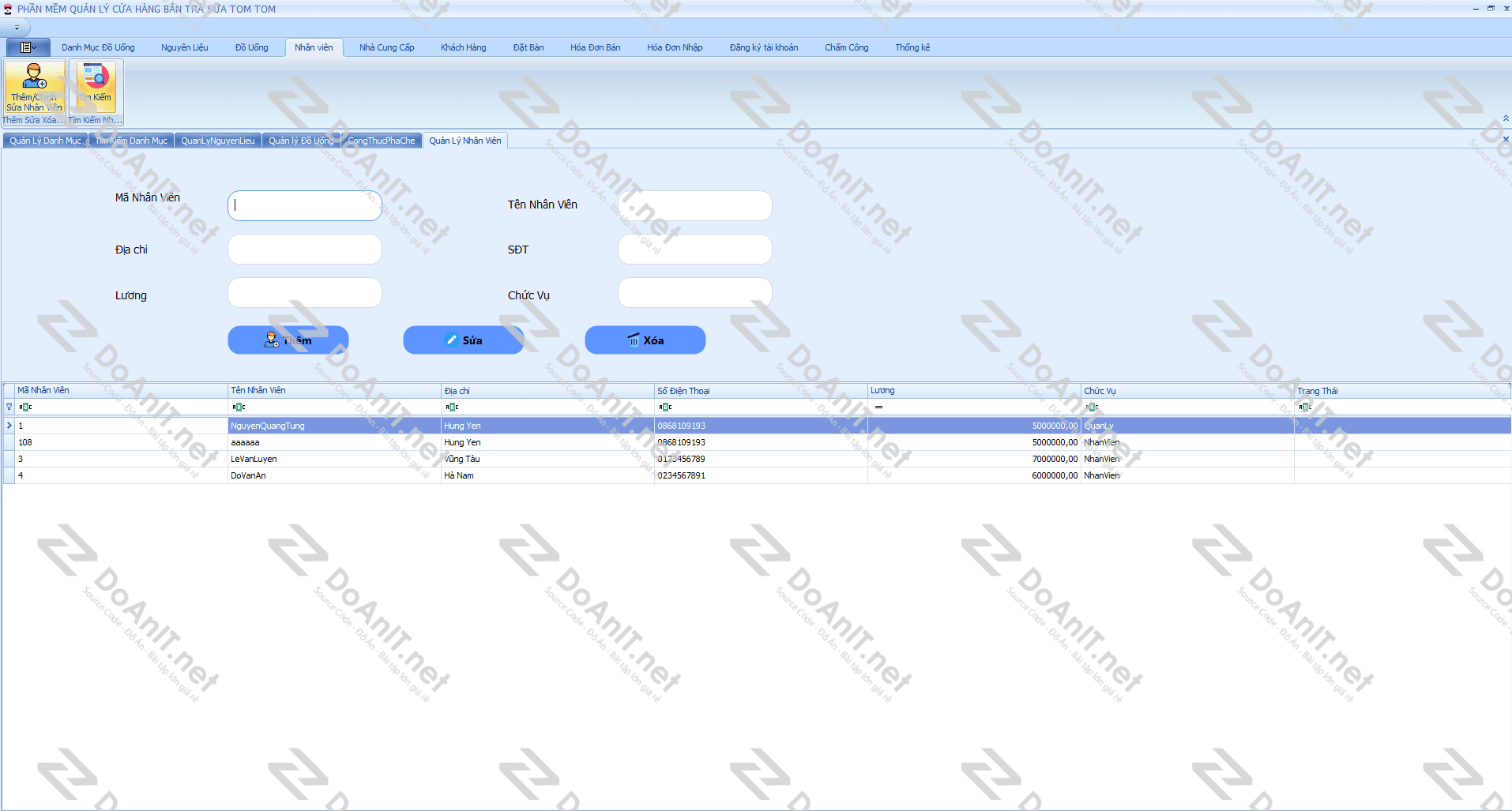Screen dimensions: 1512x811
Task: Open Trạng Thái filter condition icon
Action: pos(1305,407)
